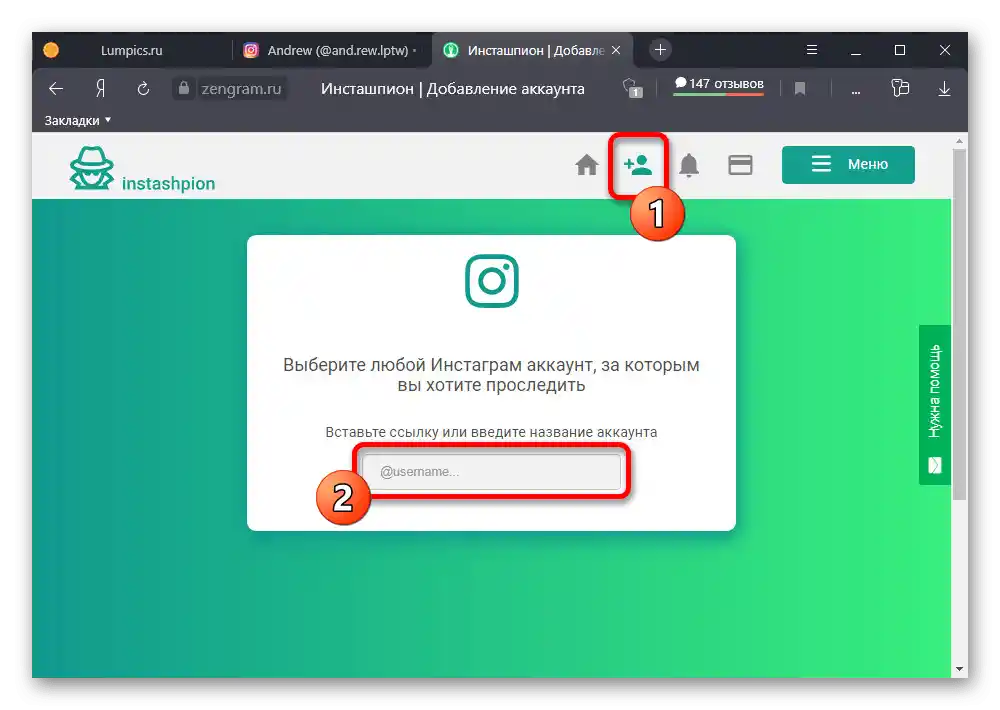Close the Инсташпион tab
The height and width of the screenshot is (710, 1000).
616,50
